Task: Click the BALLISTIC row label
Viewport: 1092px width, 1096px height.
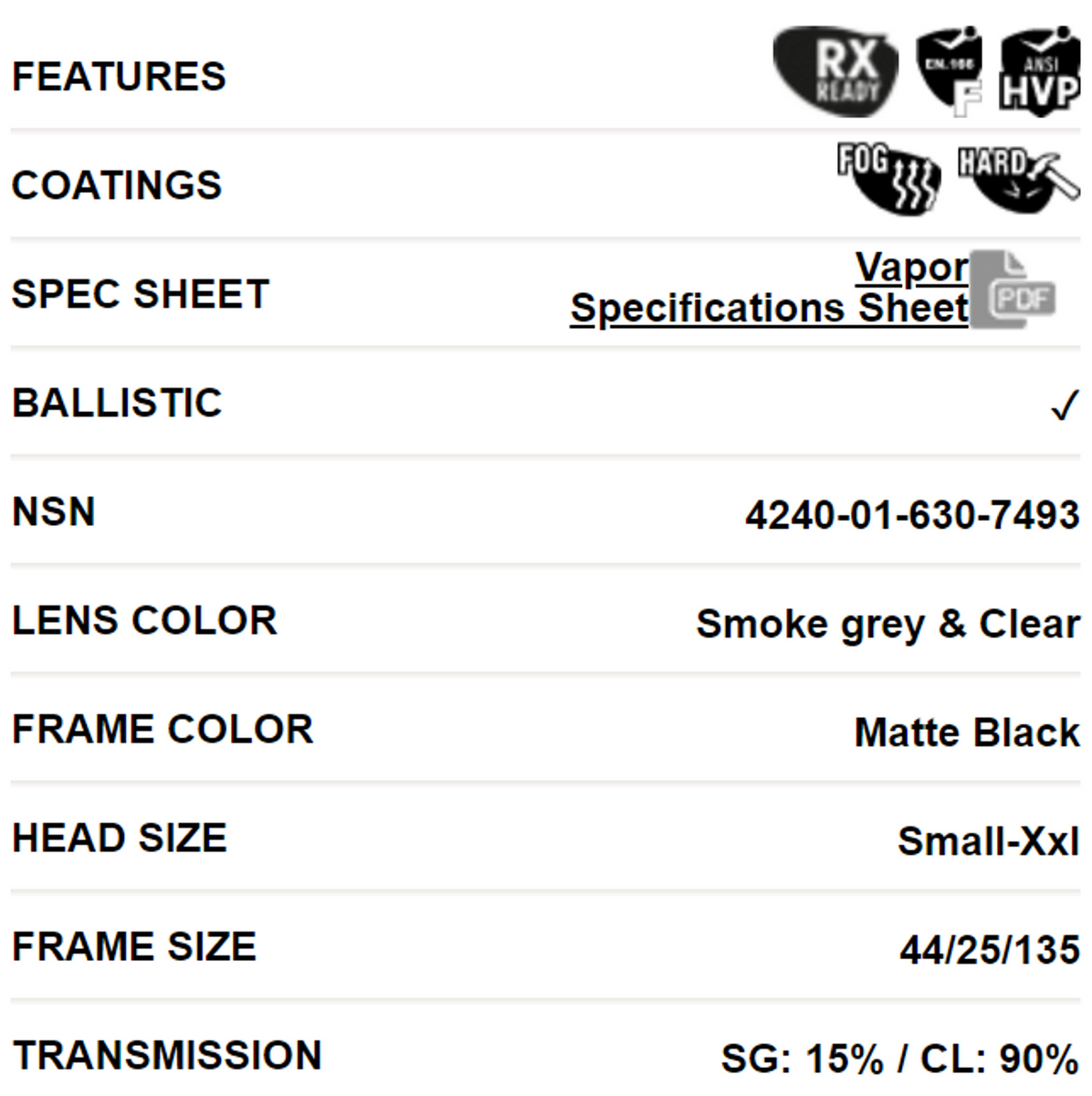Action: (117, 403)
